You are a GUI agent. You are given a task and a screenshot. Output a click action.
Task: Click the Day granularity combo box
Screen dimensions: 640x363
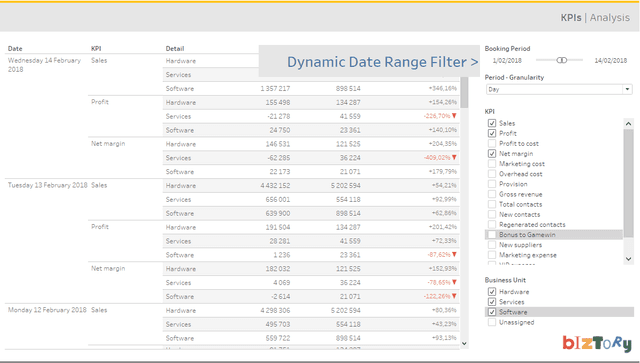click(559, 89)
